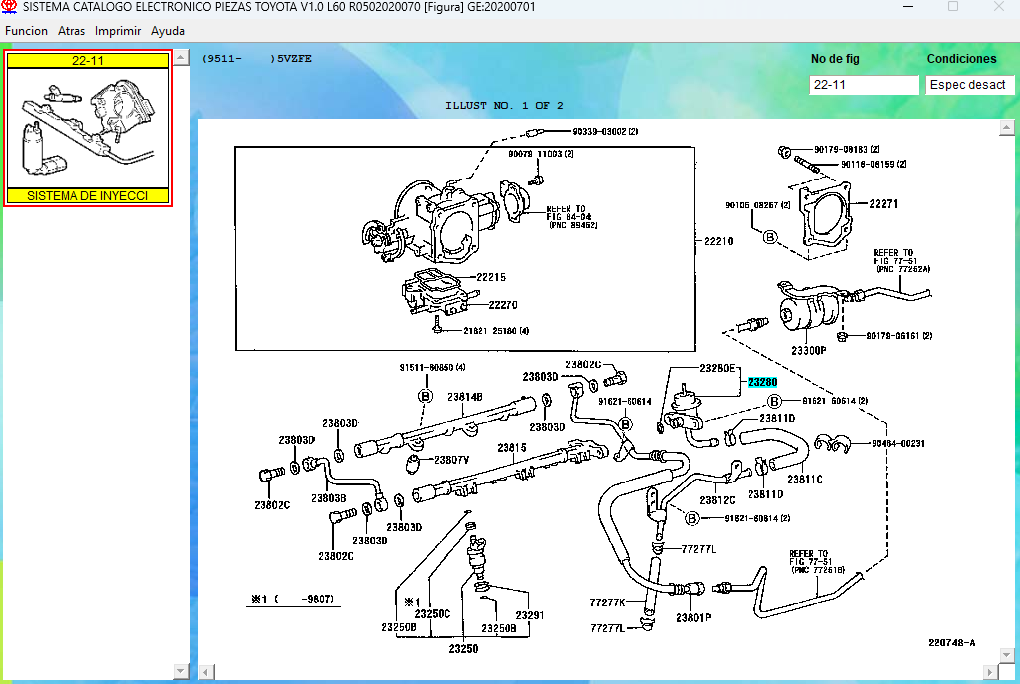This screenshot has height=684, width=1020.
Task: Click part number 23300P fuel filter
Action: pos(809,351)
